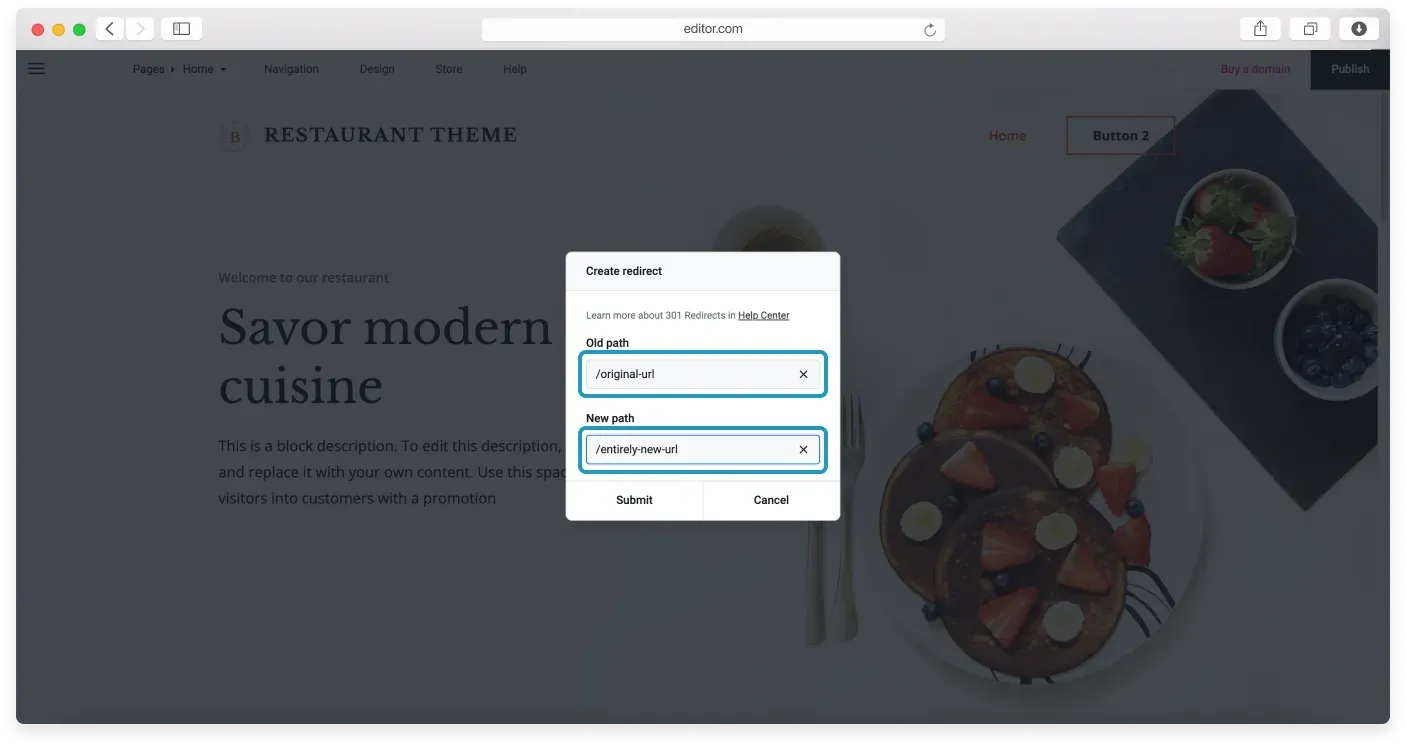Select the Savor modern cuisine heading
The image size is (1406, 748).
385,356
